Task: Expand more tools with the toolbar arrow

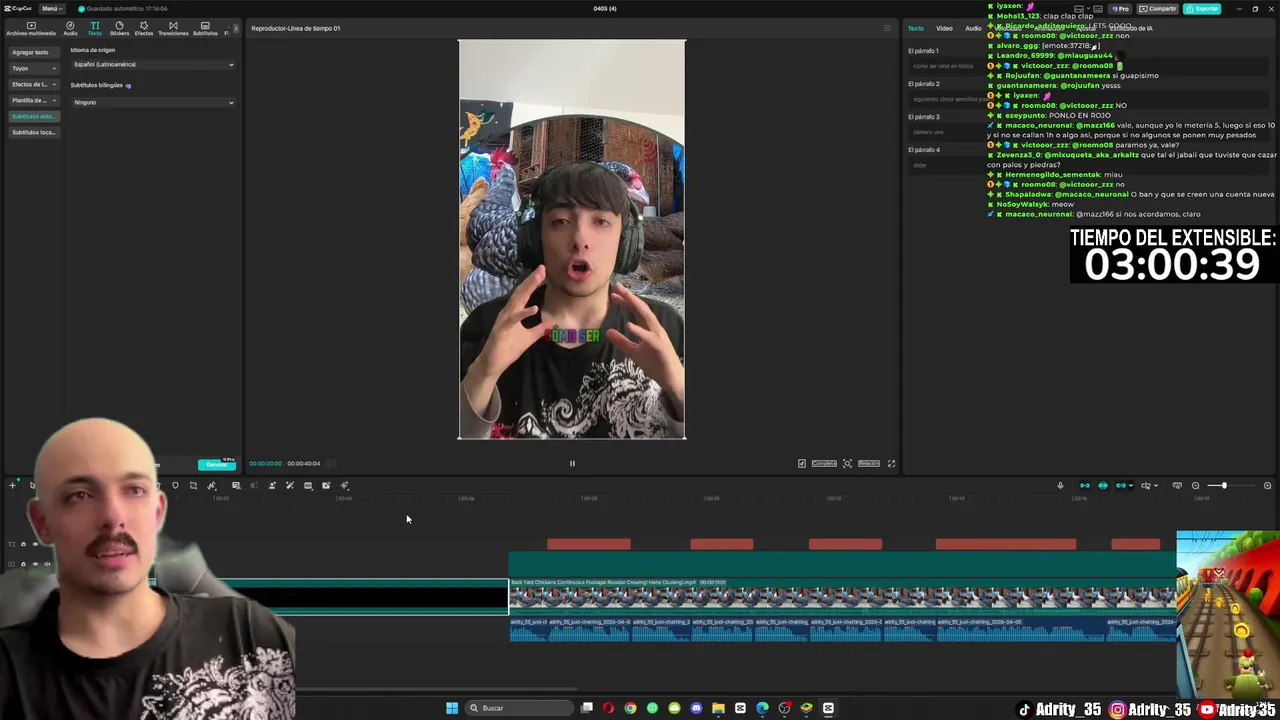Action: click(236, 28)
